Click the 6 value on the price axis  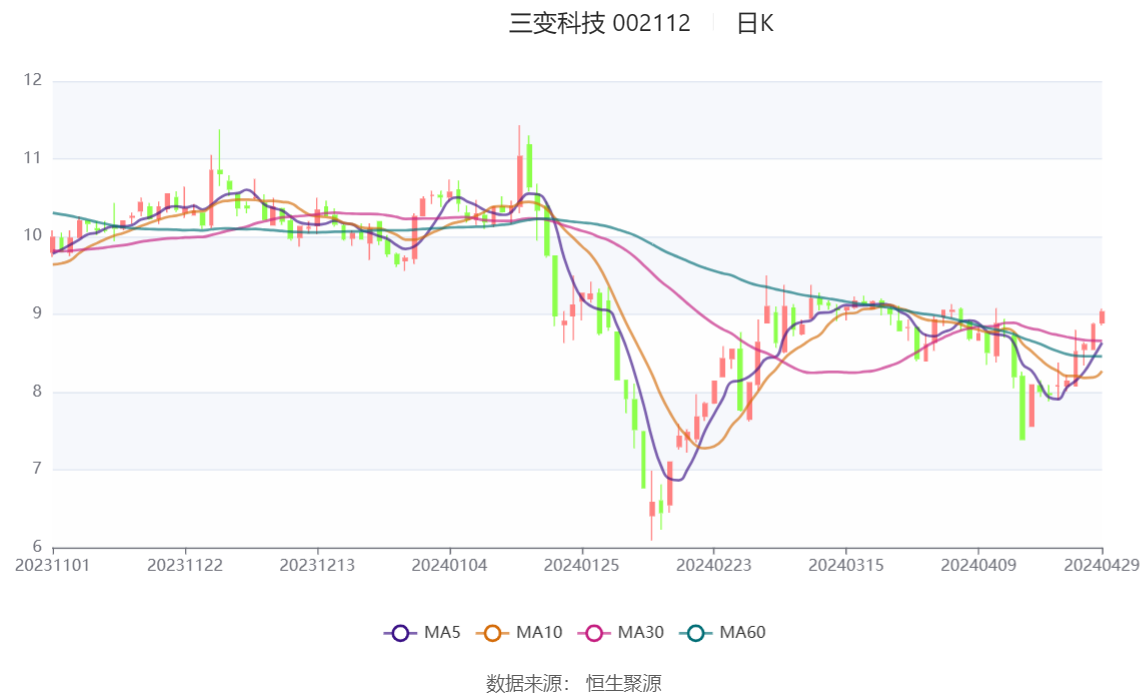pyautogui.click(x=37, y=547)
